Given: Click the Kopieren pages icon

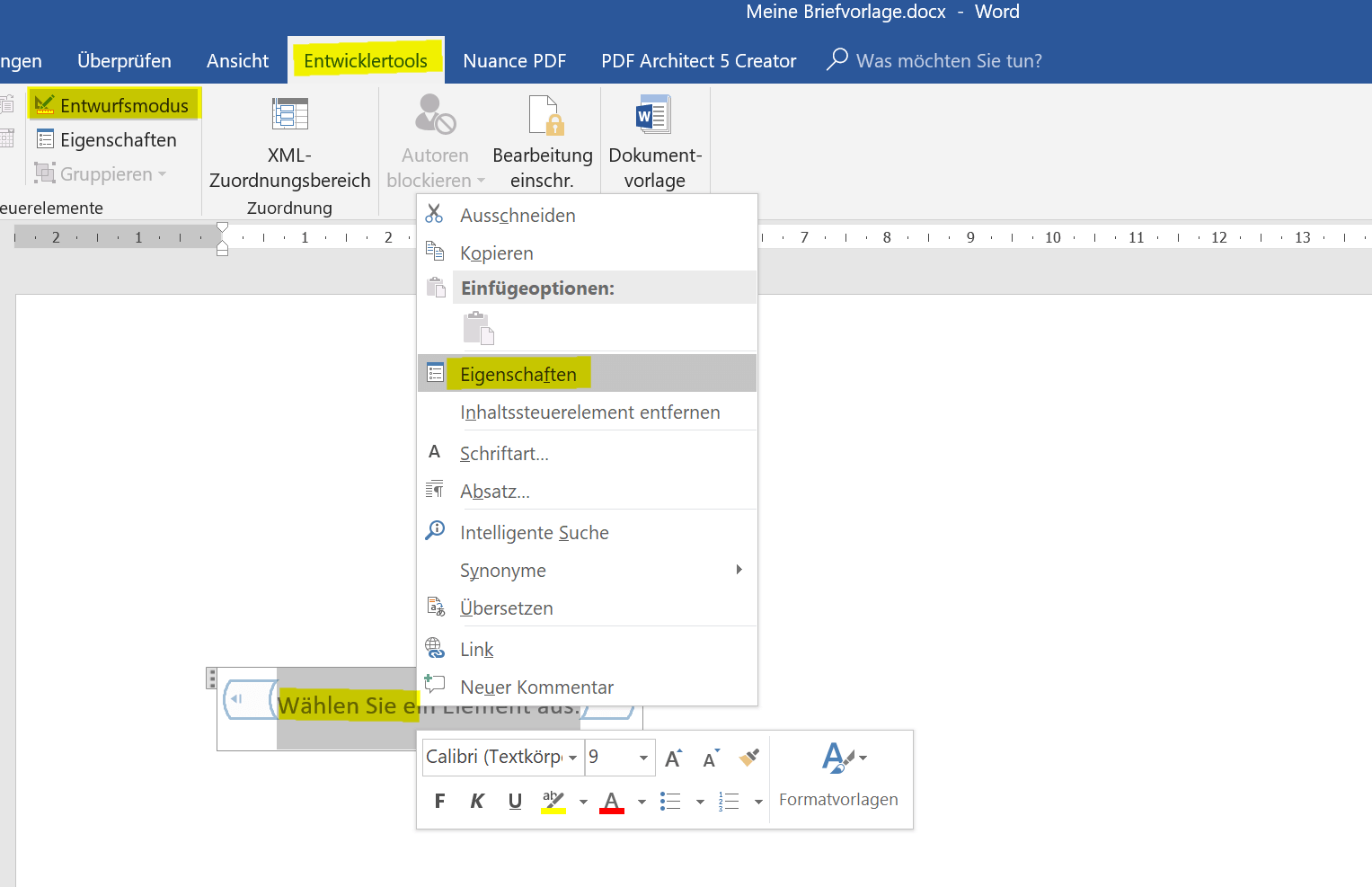Looking at the screenshot, I should (435, 251).
